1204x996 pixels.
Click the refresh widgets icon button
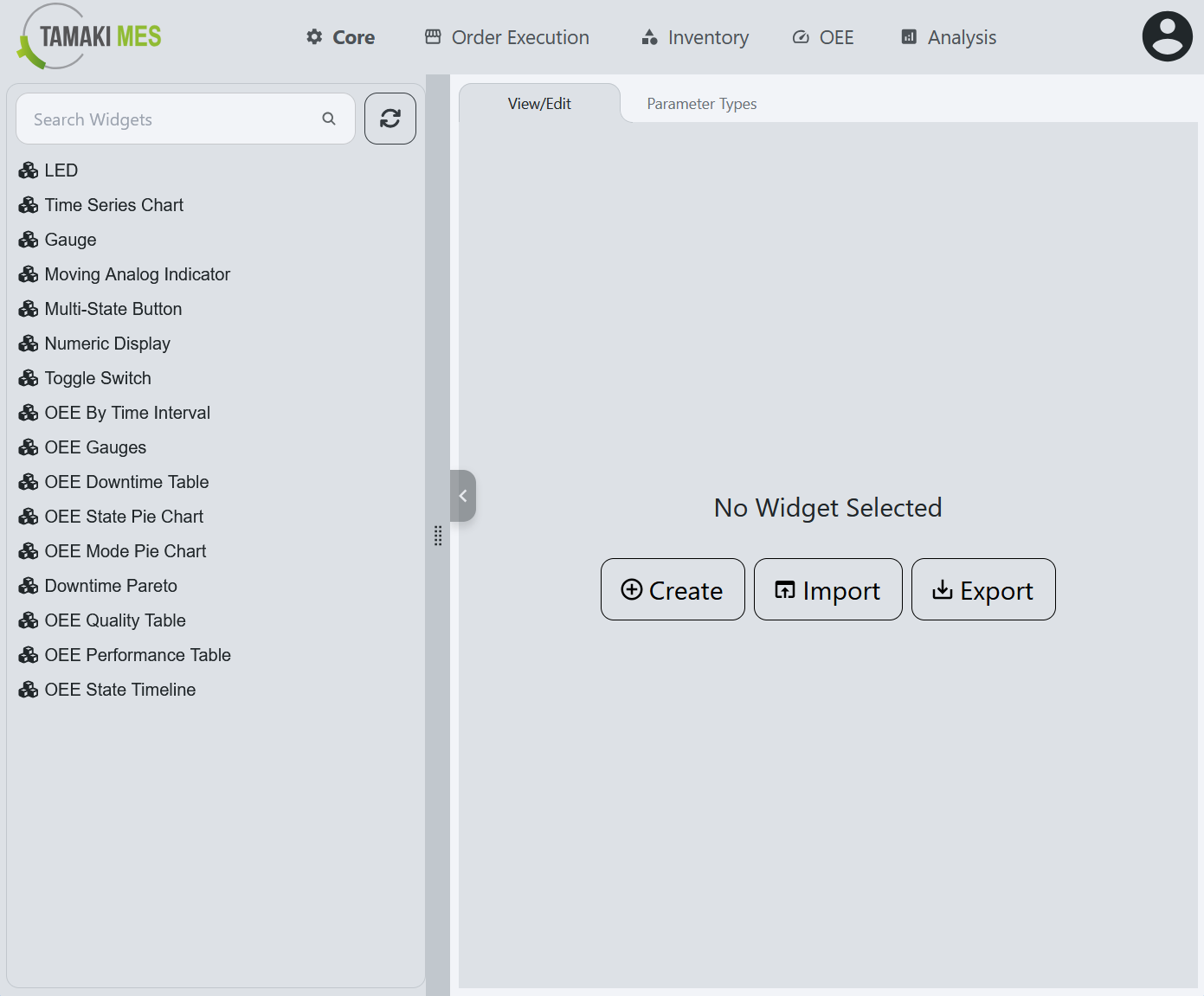click(x=390, y=119)
